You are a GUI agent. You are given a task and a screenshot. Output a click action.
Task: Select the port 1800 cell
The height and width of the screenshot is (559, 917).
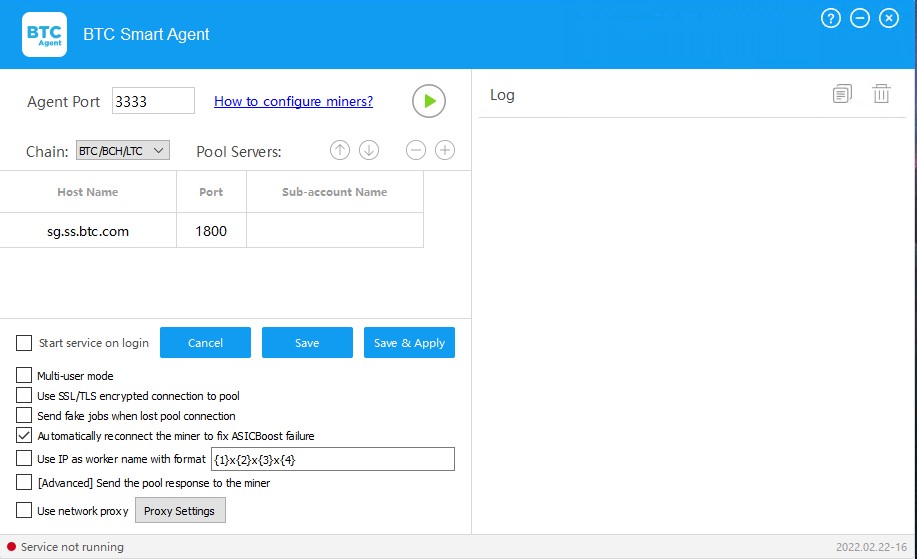[x=211, y=230]
